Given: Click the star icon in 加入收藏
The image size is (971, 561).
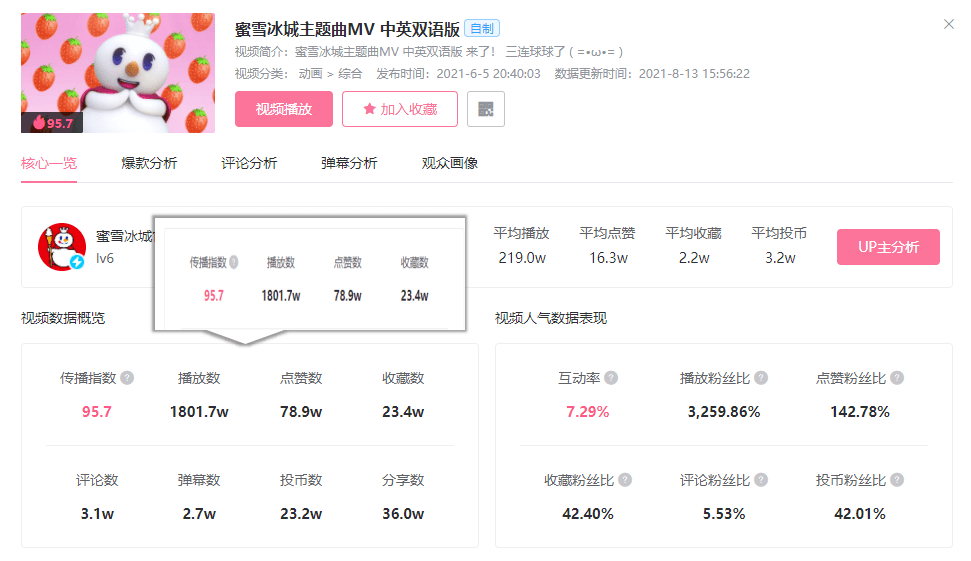Looking at the screenshot, I should (x=370, y=109).
